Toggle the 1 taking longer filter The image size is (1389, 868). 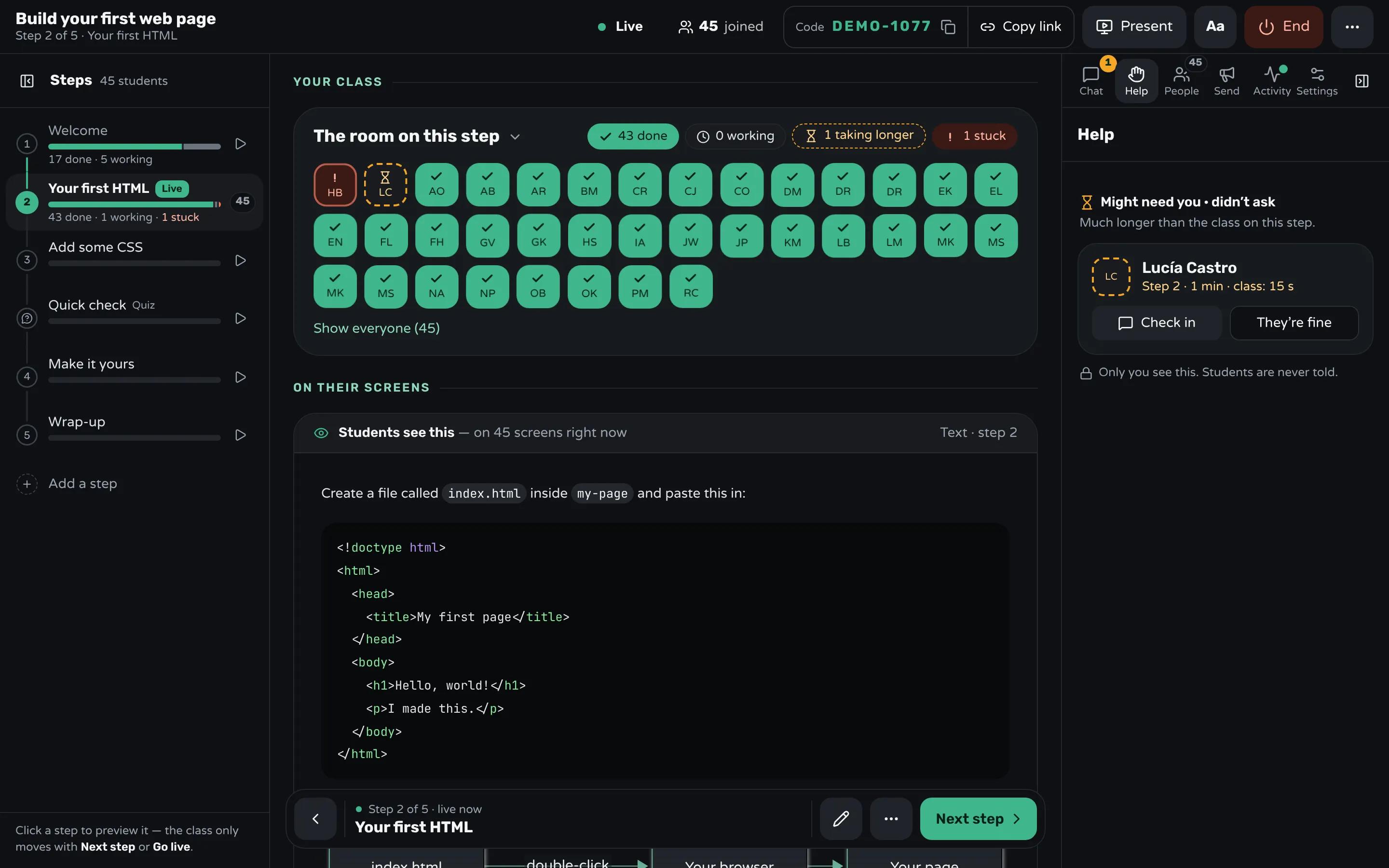pyautogui.click(x=858, y=136)
